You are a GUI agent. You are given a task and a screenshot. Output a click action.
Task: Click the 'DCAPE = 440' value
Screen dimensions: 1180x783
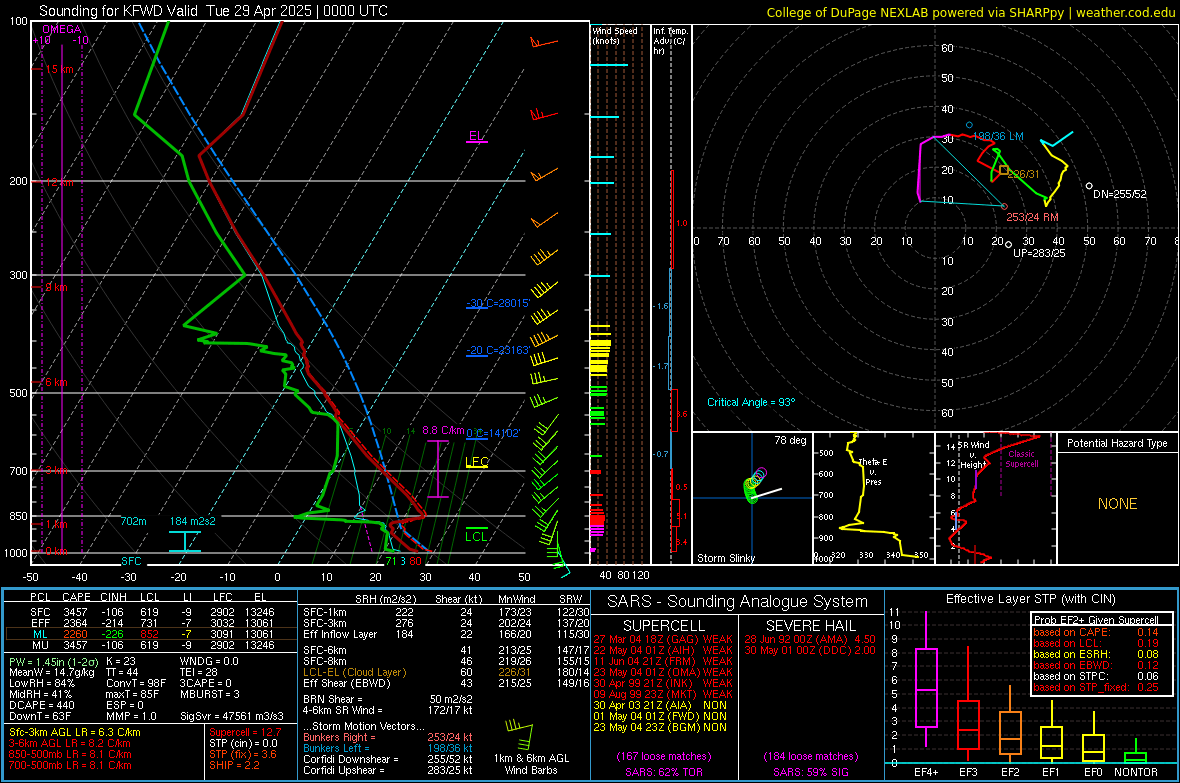point(41,705)
